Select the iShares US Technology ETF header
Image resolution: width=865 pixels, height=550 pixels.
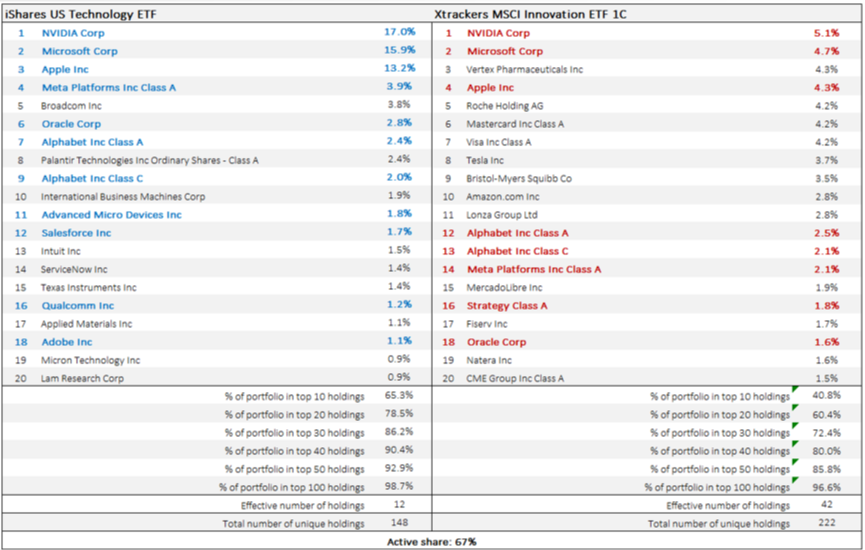(x=81, y=14)
